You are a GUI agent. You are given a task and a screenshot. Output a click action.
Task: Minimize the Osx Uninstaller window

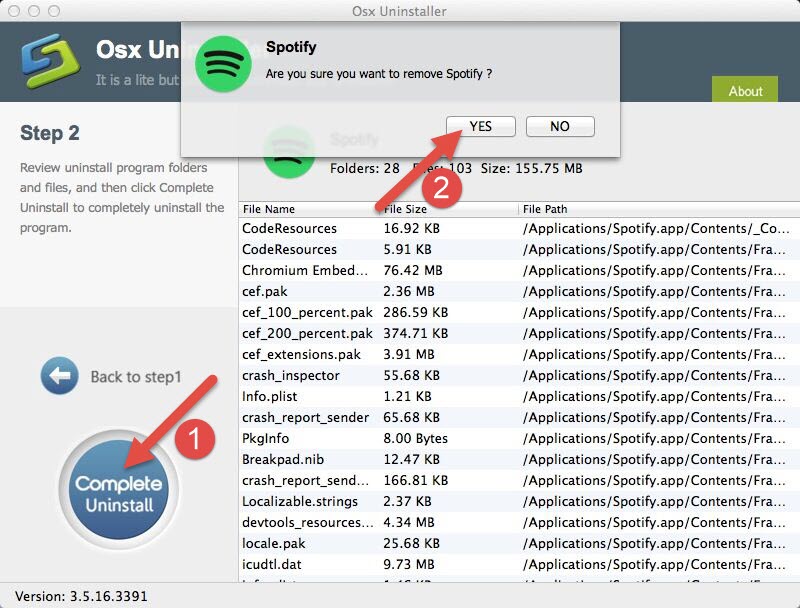click(34, 11)
